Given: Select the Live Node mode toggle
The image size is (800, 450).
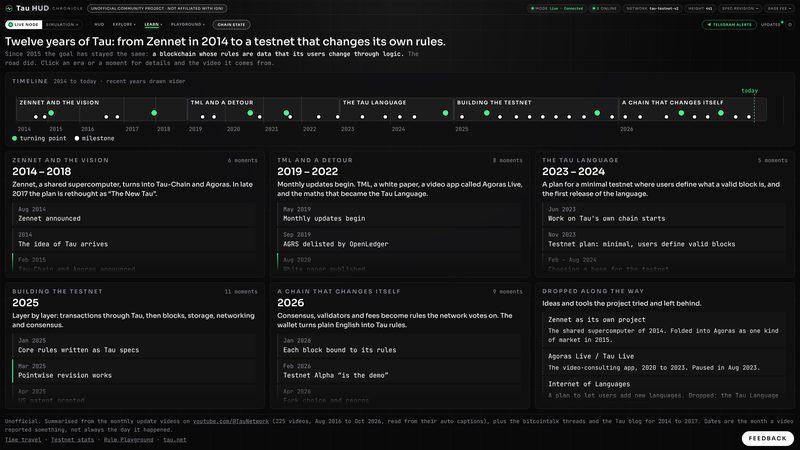Looking at the screenshot, I should pyautogui.click(x=23, y=24).
